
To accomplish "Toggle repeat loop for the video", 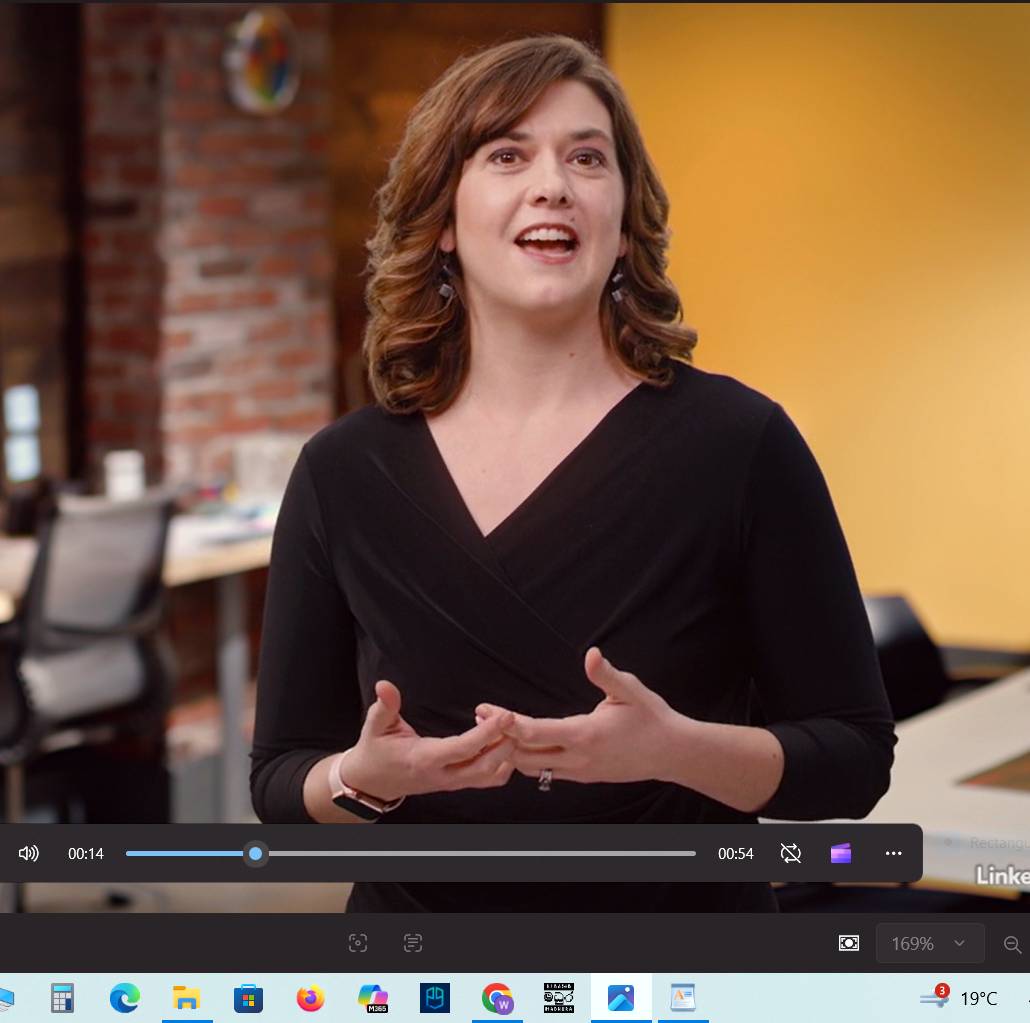I will (791, 853).
